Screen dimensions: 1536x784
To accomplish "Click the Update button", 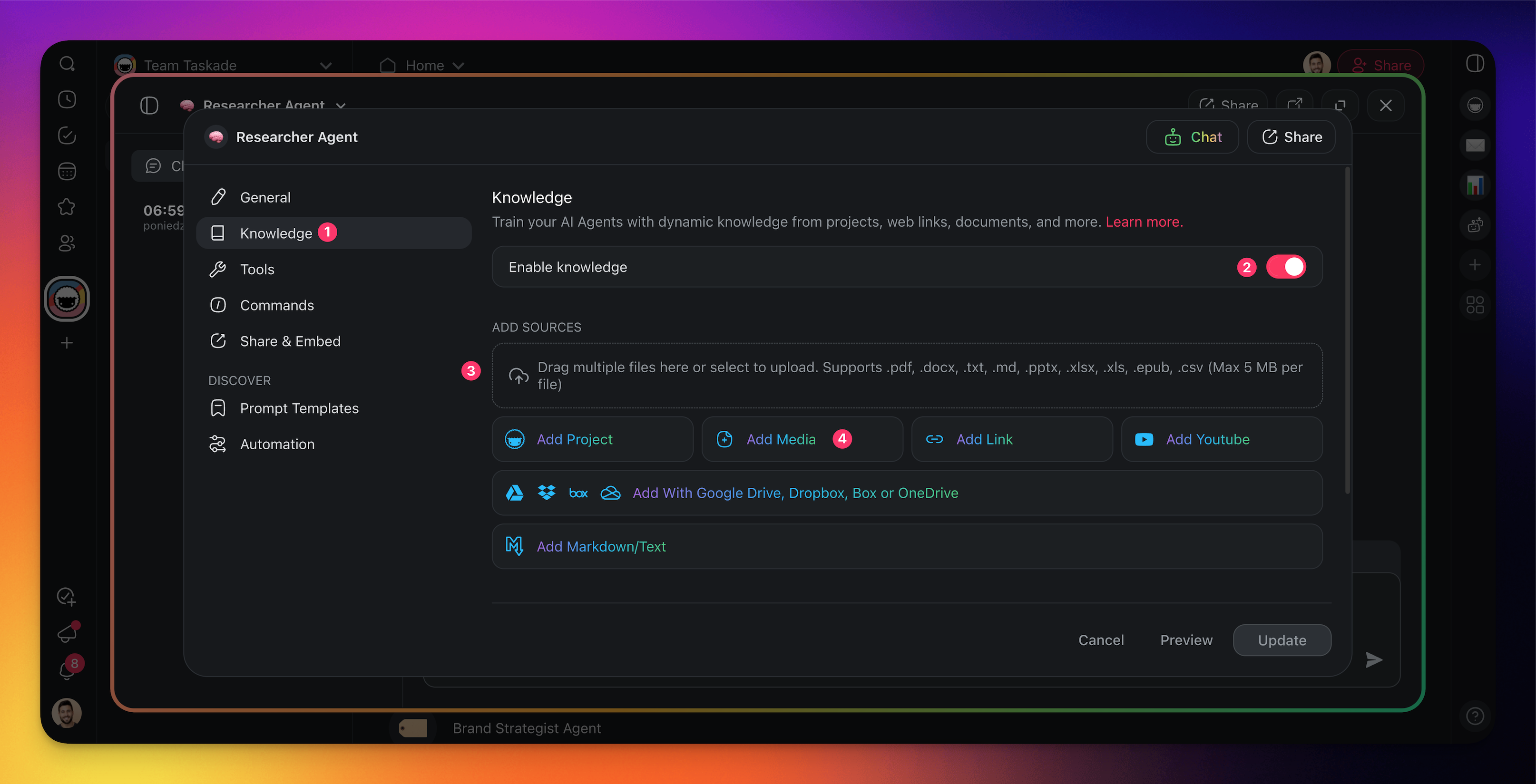I will pos(1282,640).
